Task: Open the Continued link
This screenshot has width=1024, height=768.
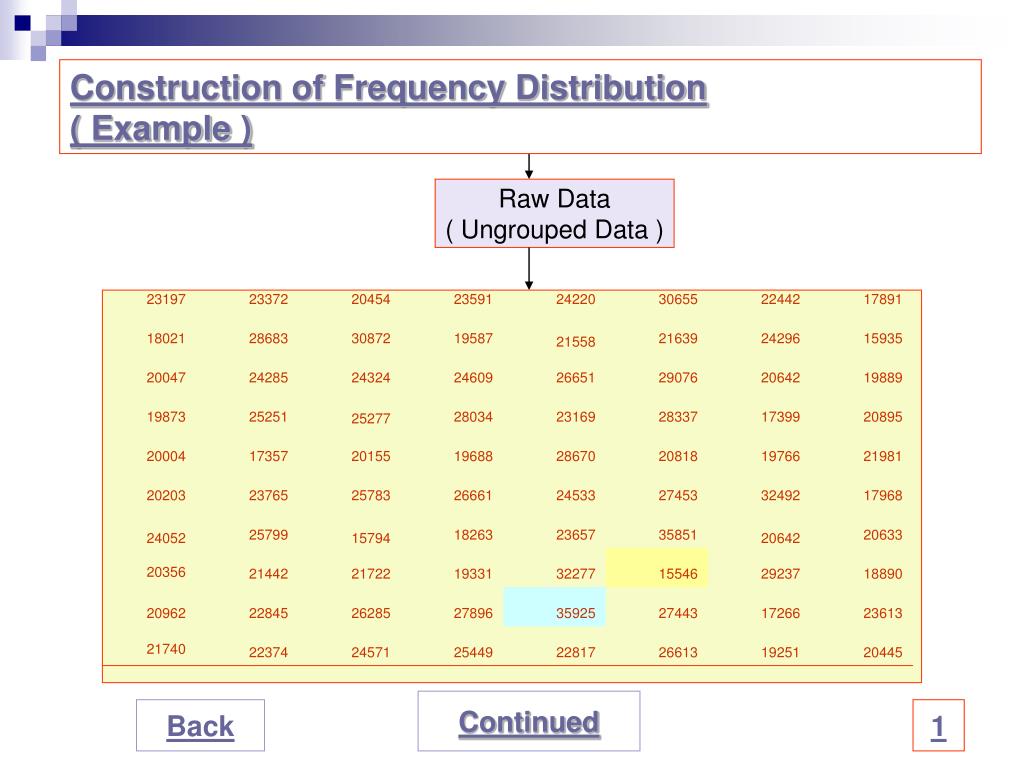Action: click(x=529, y=722)
